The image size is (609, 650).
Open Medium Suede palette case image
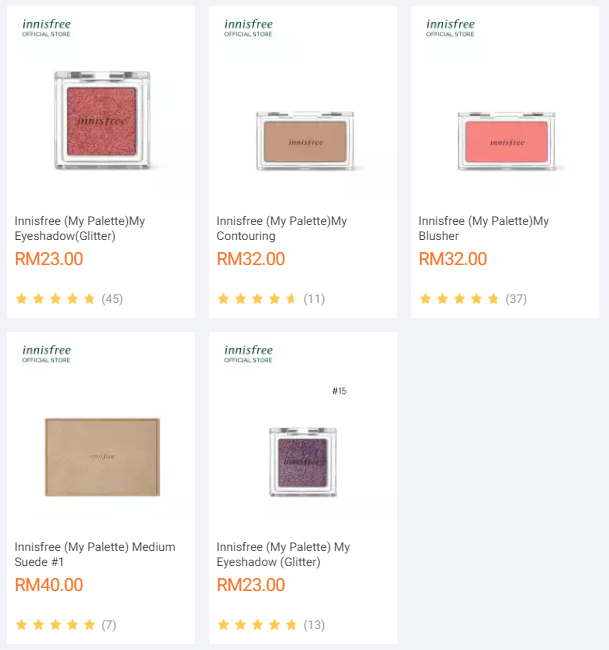point(101,456)
